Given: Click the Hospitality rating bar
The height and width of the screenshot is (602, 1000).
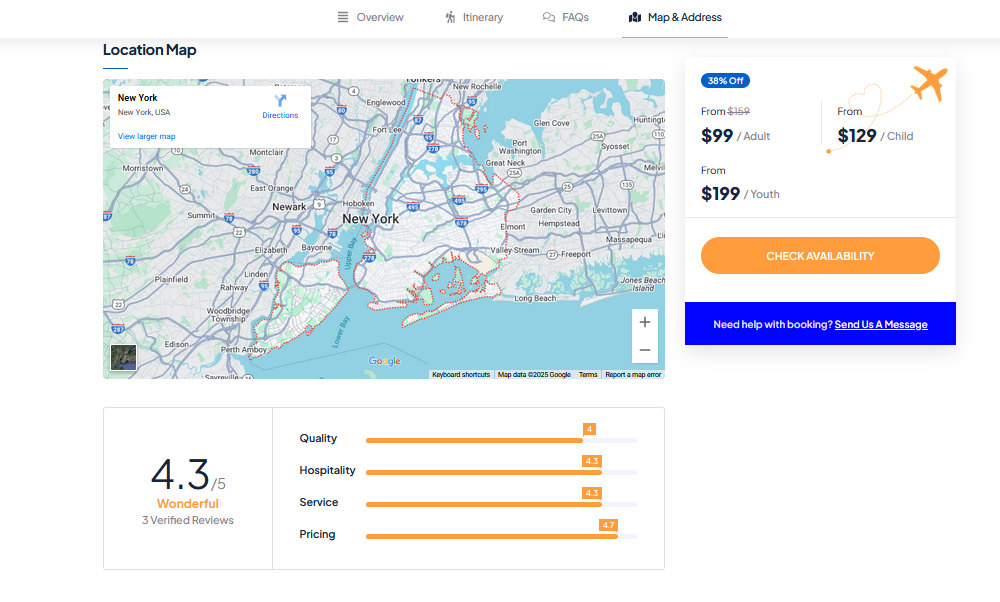Looking at the screenshot, I should [501, 473].
